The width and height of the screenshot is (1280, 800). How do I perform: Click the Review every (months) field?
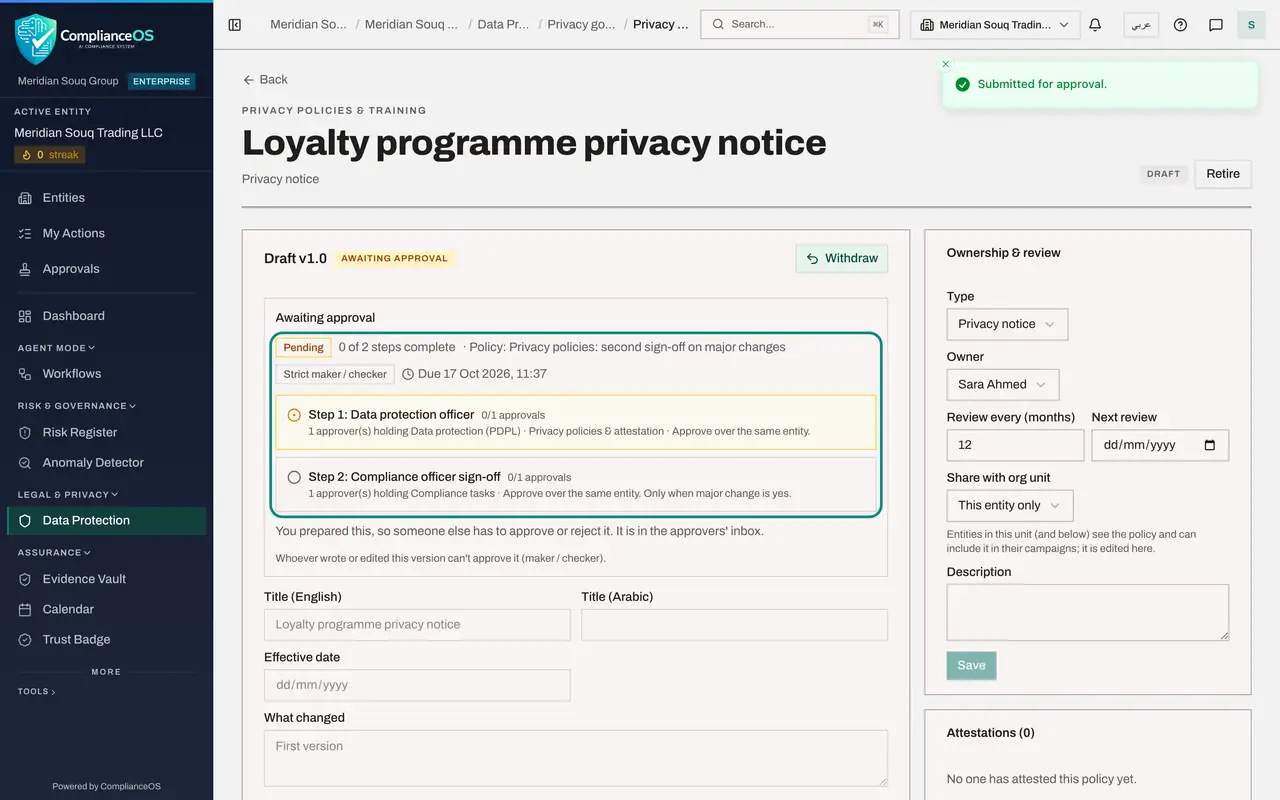pos(1015,445)
